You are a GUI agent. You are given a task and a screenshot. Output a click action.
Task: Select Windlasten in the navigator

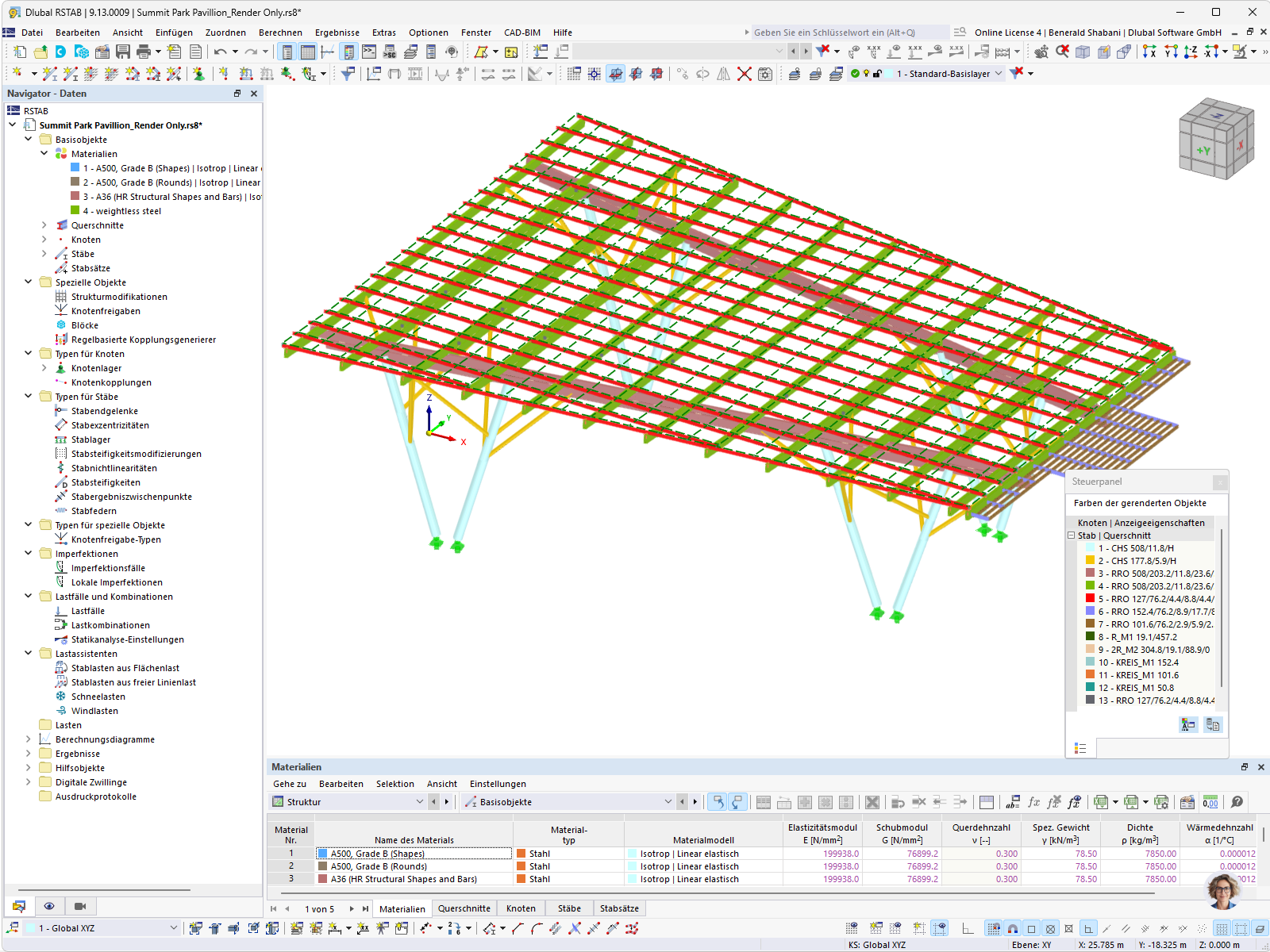tap(94, 711)
